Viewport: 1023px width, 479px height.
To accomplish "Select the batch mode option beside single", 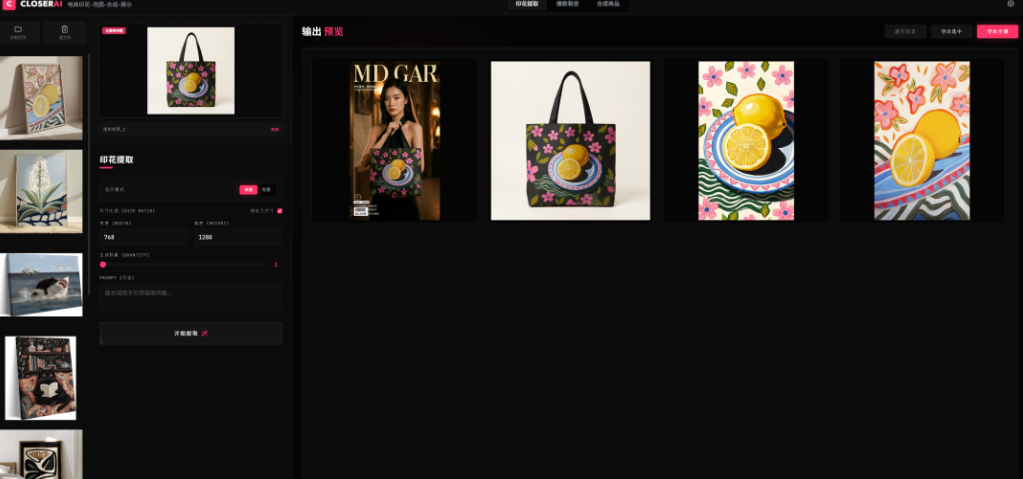I will coord(266,190).
